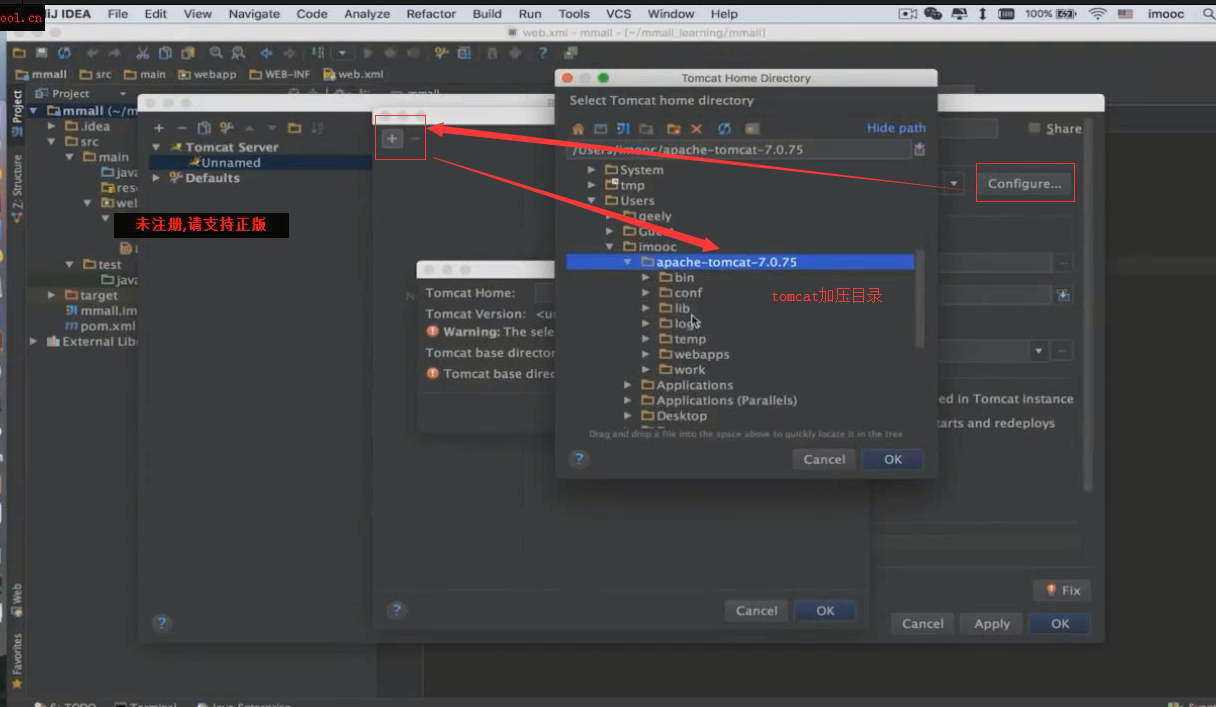Navigate back arrow in main toolbar
Viewport: 1216px width, 707px height.
[x=266, y=53]
